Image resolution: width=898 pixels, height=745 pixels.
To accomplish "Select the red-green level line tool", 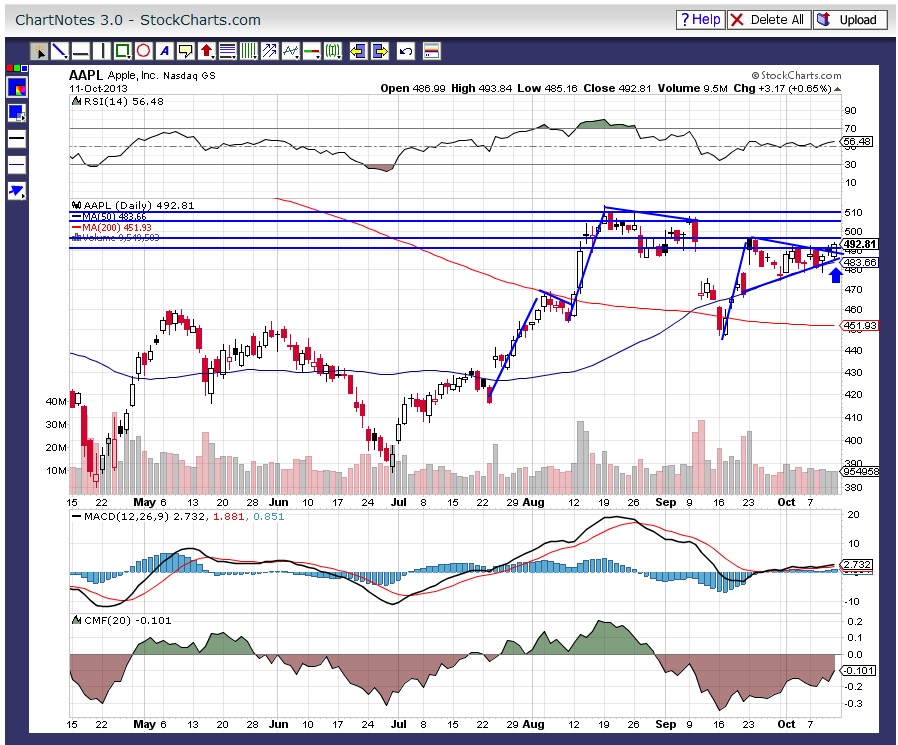I will coord(311,52).
